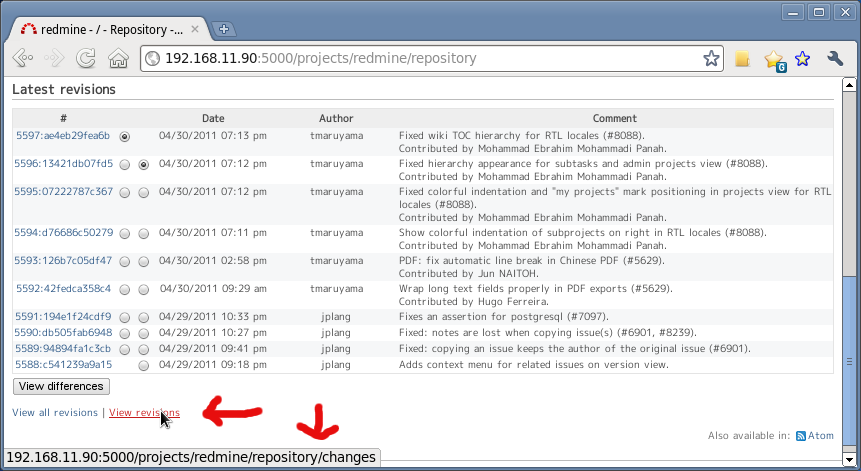Go to the browser home page icon
The height and width of the screenshot is (471, 861).
[118, 59]
